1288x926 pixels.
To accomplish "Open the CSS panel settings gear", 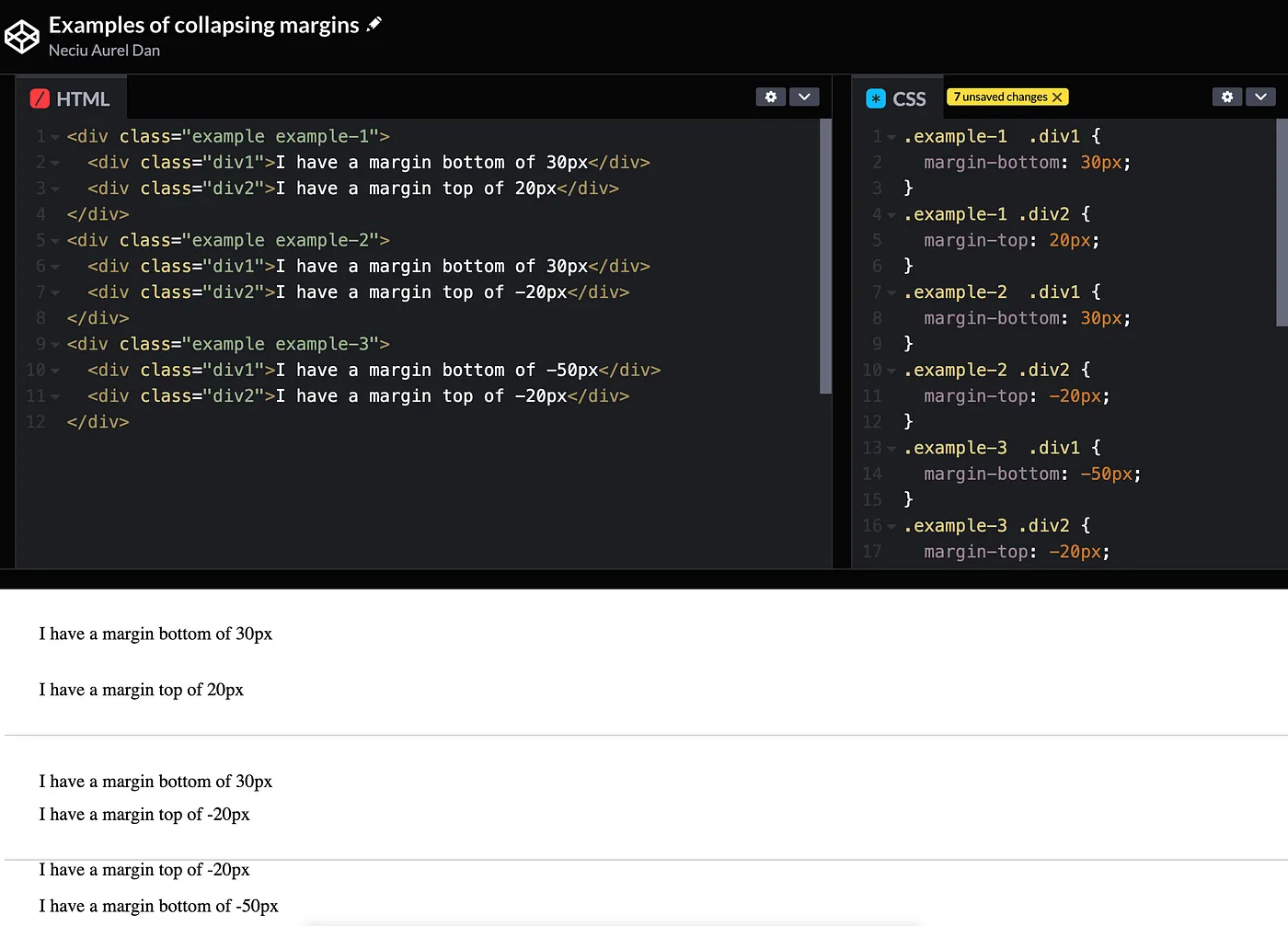I will 1227,97.
